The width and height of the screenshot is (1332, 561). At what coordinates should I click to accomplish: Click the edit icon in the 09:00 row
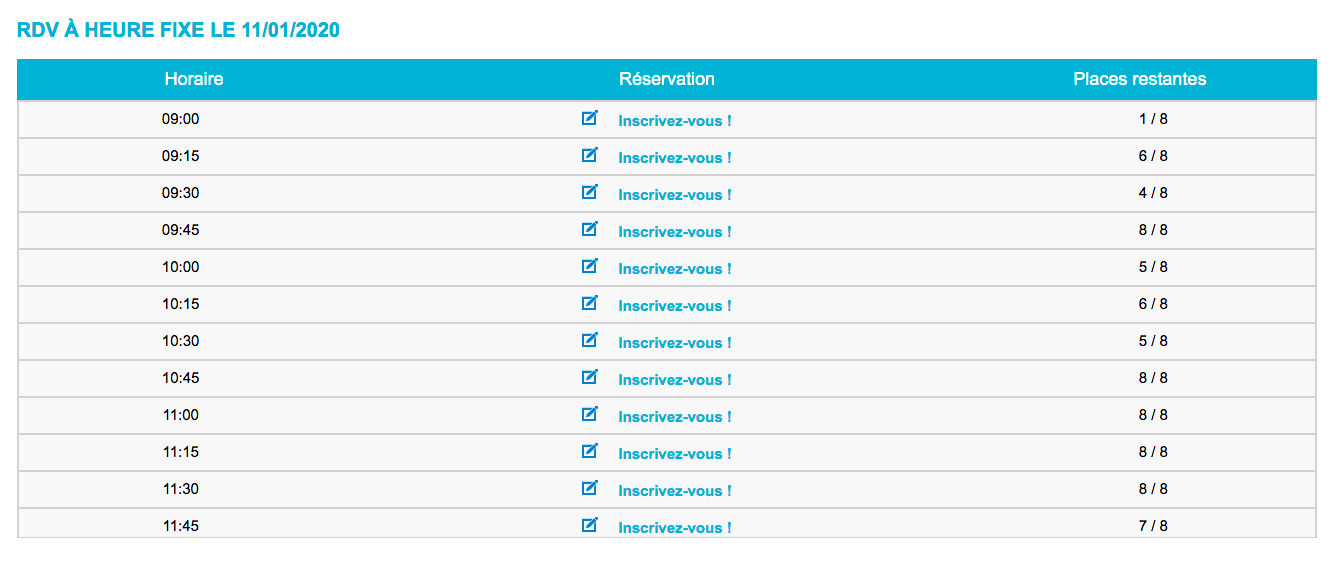click(590, 118)
